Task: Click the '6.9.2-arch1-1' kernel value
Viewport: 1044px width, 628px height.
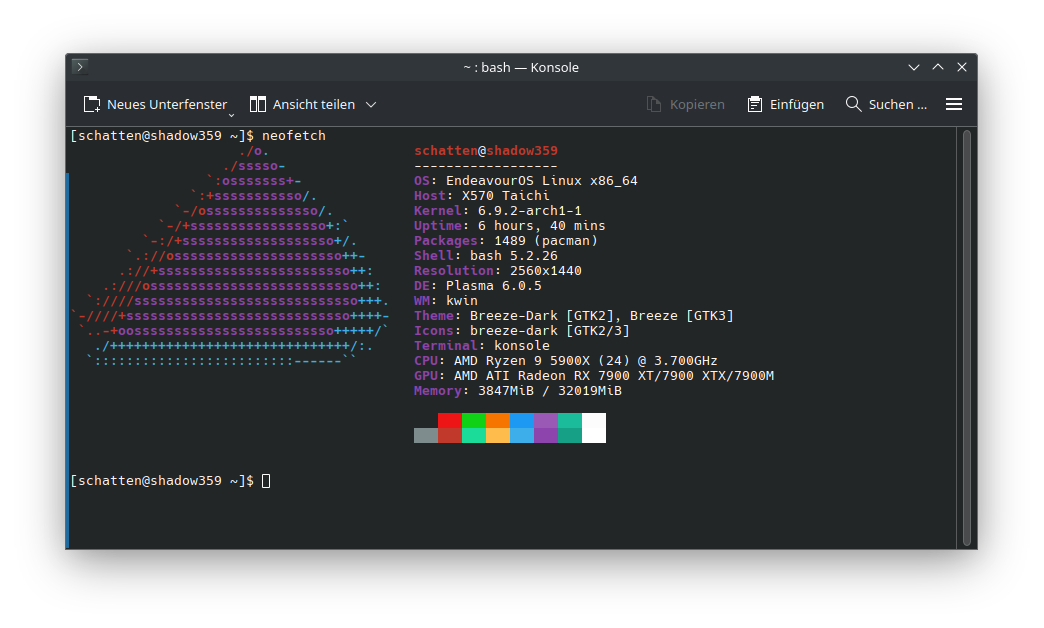Action: point(529,210)
